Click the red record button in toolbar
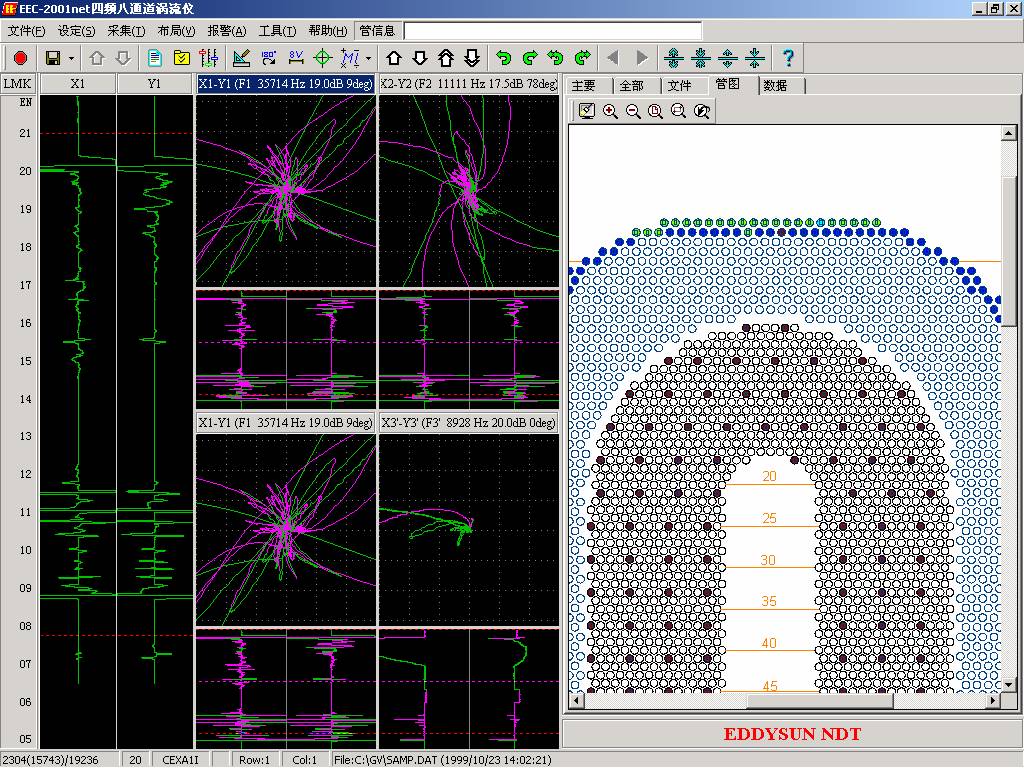This screenshot has width=1024, height=768. [x=20, y=58]
